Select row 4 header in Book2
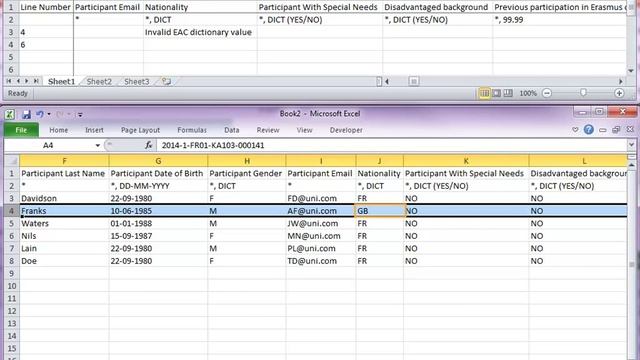 tap(11, 211)
